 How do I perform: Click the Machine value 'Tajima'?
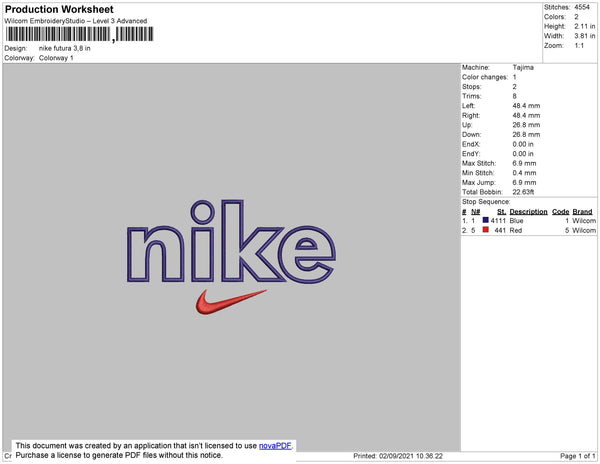coord(523,67)
